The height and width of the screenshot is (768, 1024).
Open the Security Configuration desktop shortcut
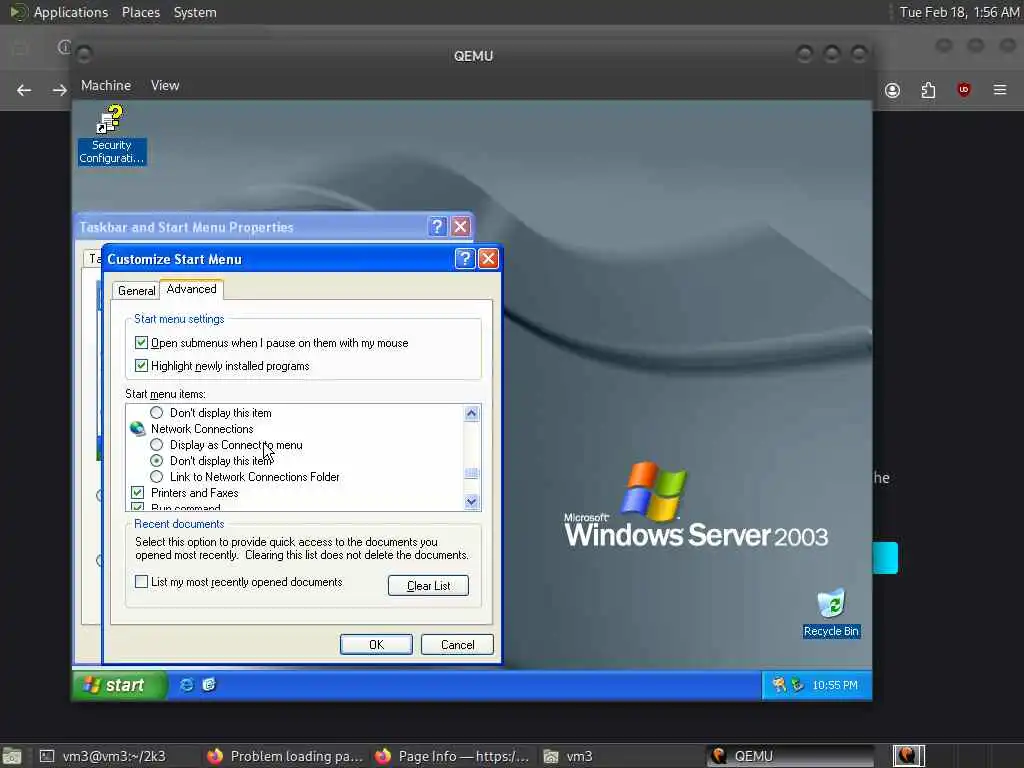111,135
